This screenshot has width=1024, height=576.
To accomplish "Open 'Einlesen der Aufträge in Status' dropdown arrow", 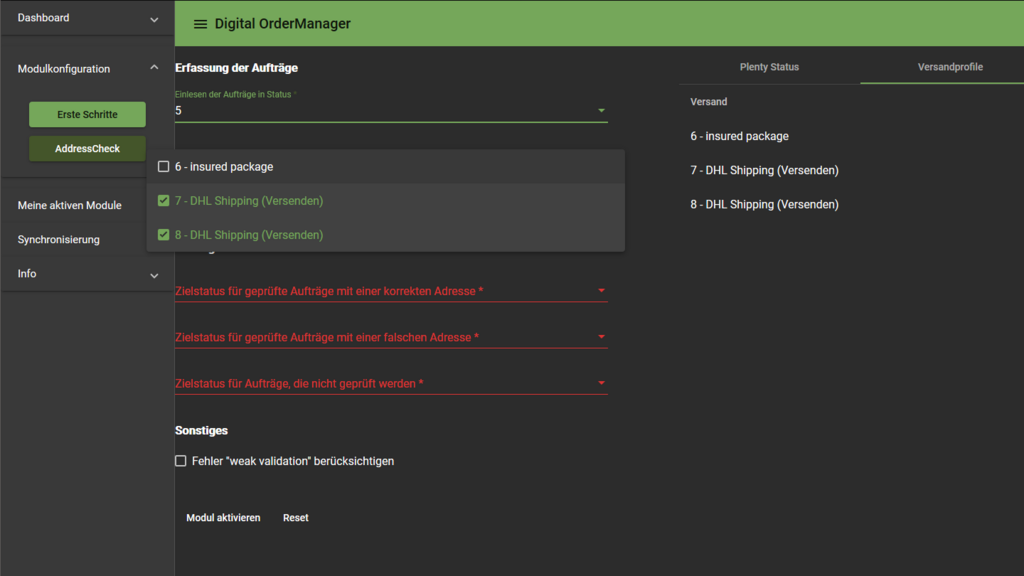I will click(601, 111).
